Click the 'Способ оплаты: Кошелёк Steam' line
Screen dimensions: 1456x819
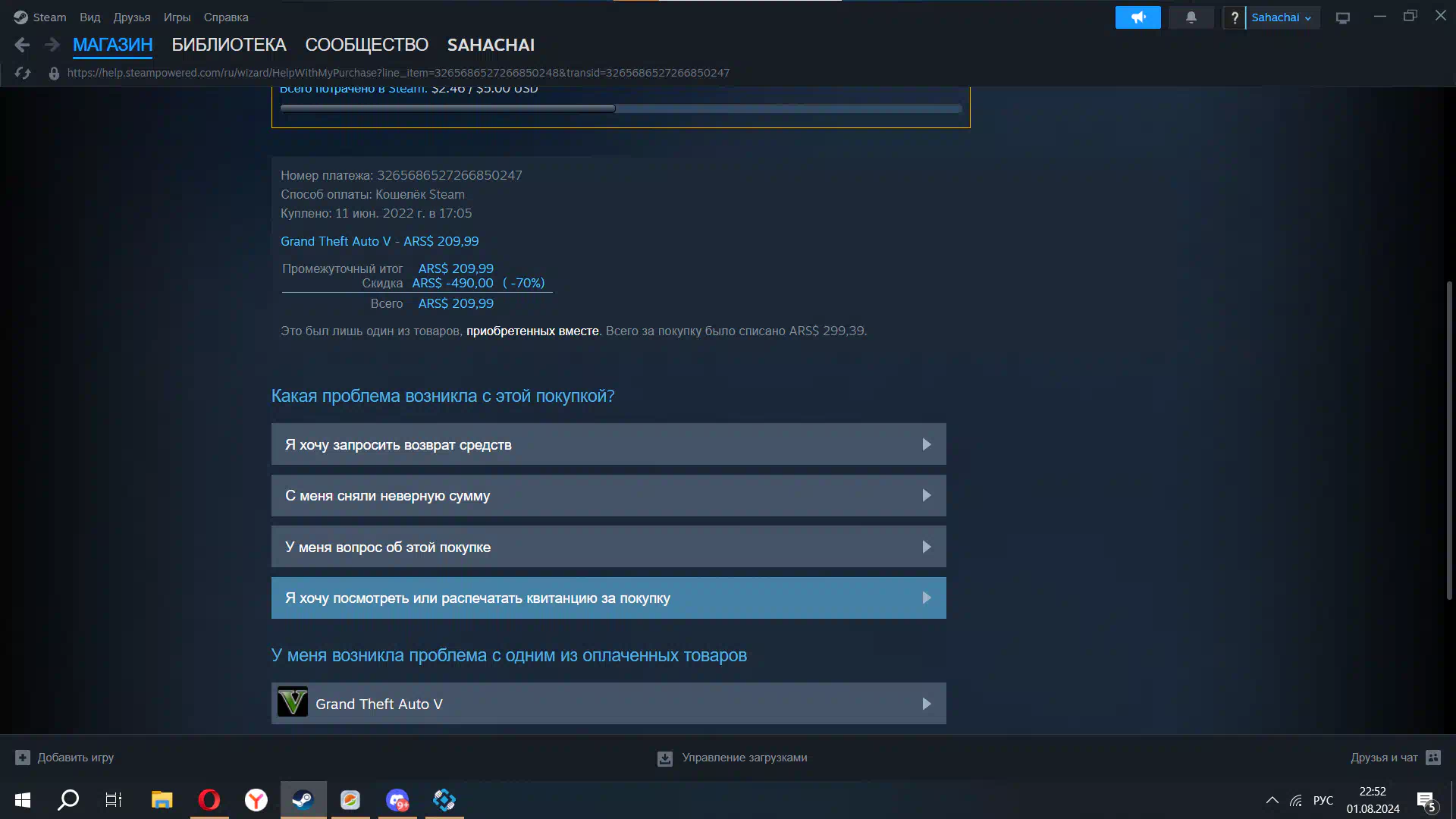click(x=372, y=195)
